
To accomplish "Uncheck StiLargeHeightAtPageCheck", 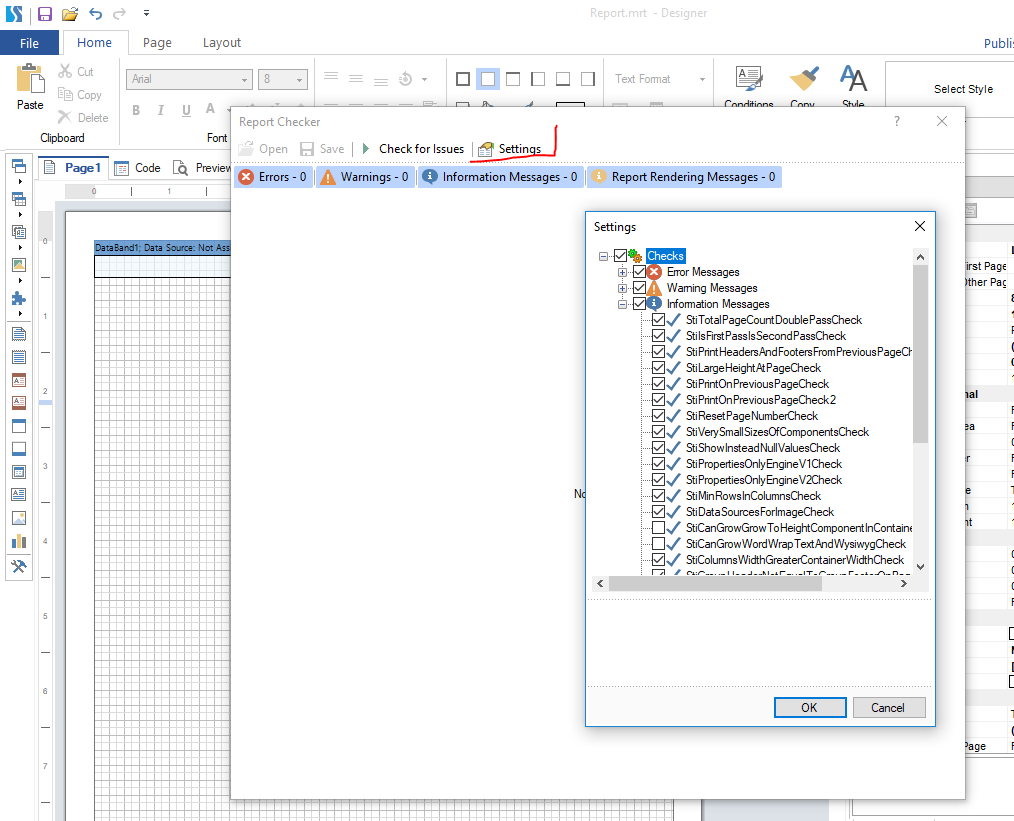I will [x=658, y=368].
